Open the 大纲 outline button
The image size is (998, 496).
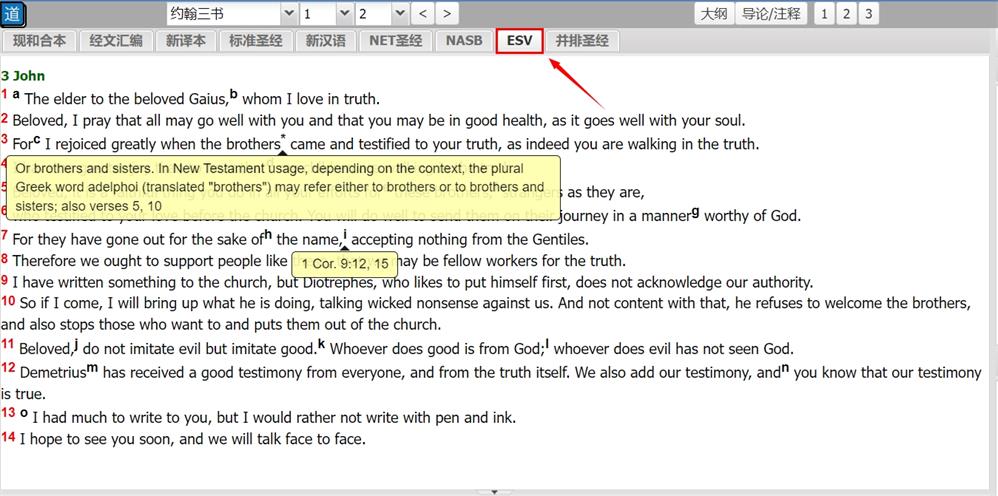pyautogui.click(x=713, y=13)
